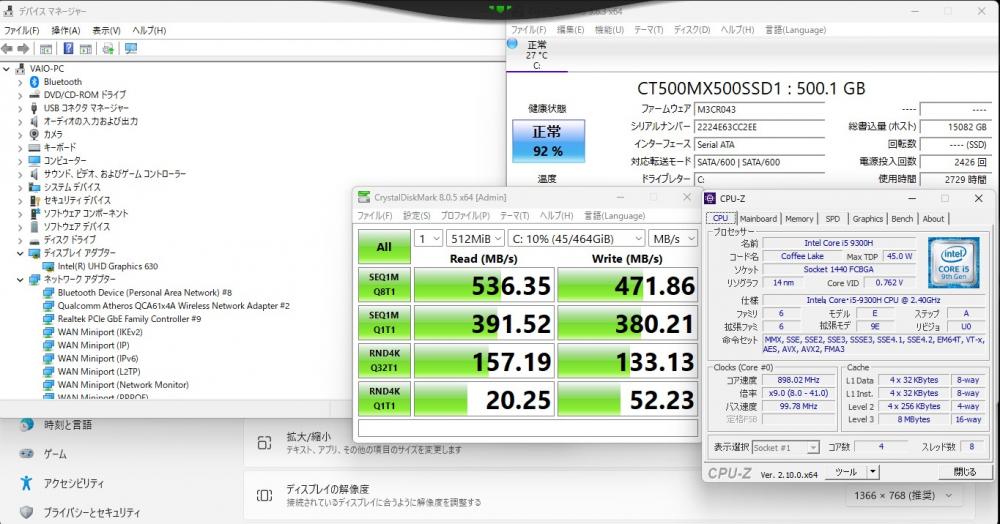Open 時刻と言語 in Settings sidebar

point(68,425)
